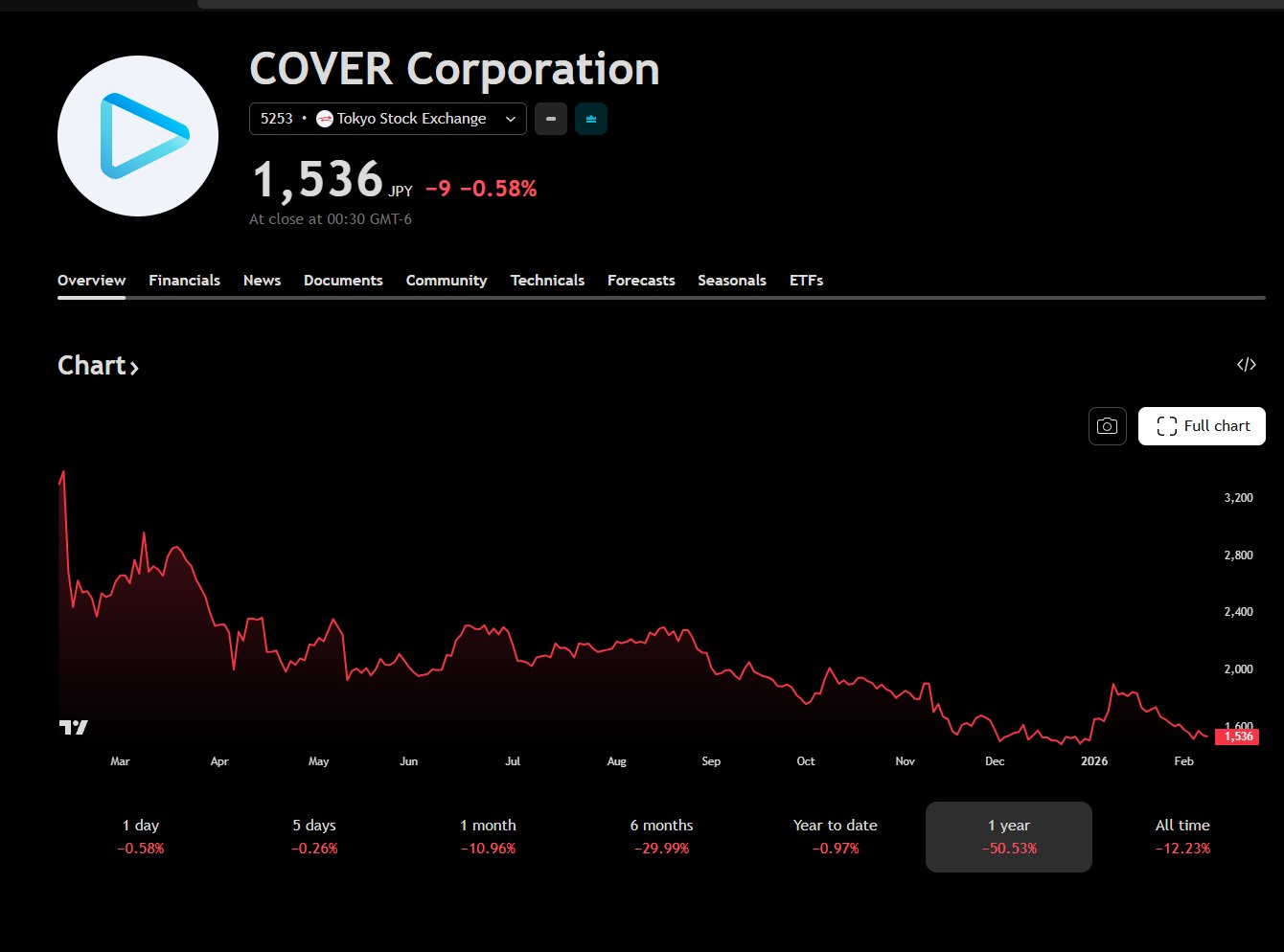This screenshot has height=952, width=1284.
Task: Click the −9 −0.58% change value
Action: point(481,189)
